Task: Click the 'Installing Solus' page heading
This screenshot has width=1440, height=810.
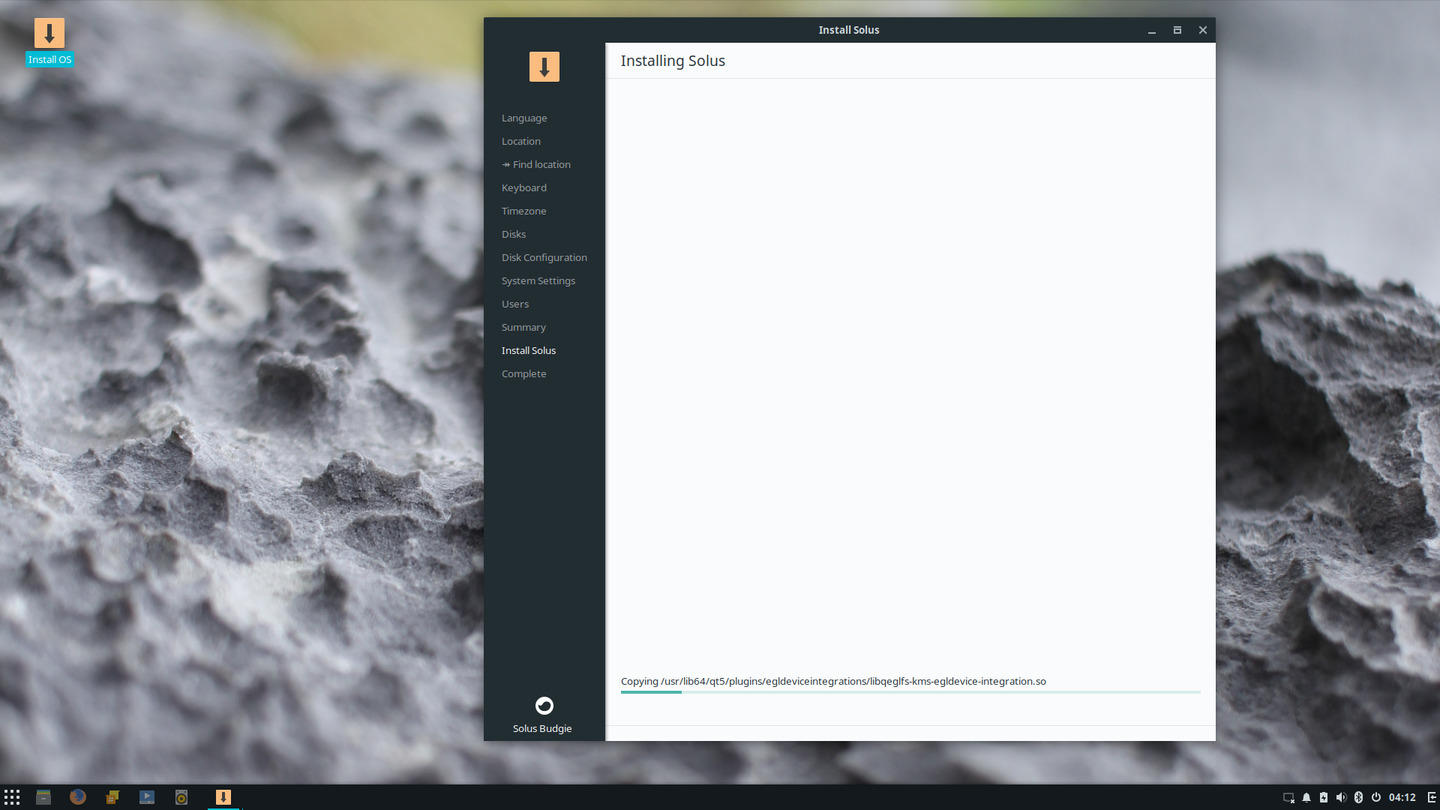Action: pyautogui.click(x=673, y=61)
